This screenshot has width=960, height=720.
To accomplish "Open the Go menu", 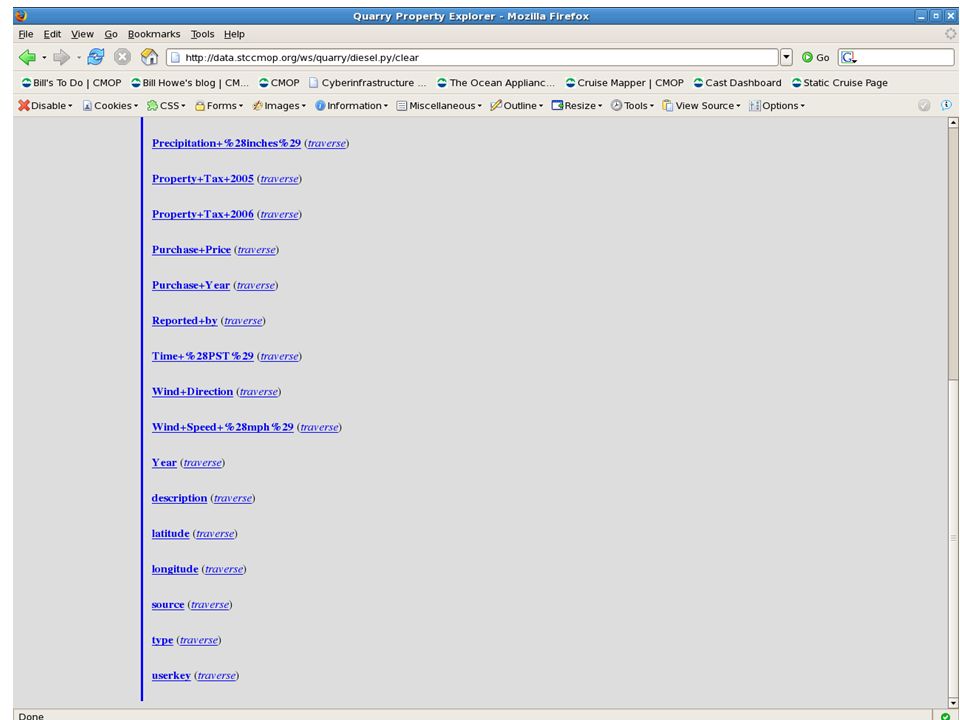I will 111,34.
